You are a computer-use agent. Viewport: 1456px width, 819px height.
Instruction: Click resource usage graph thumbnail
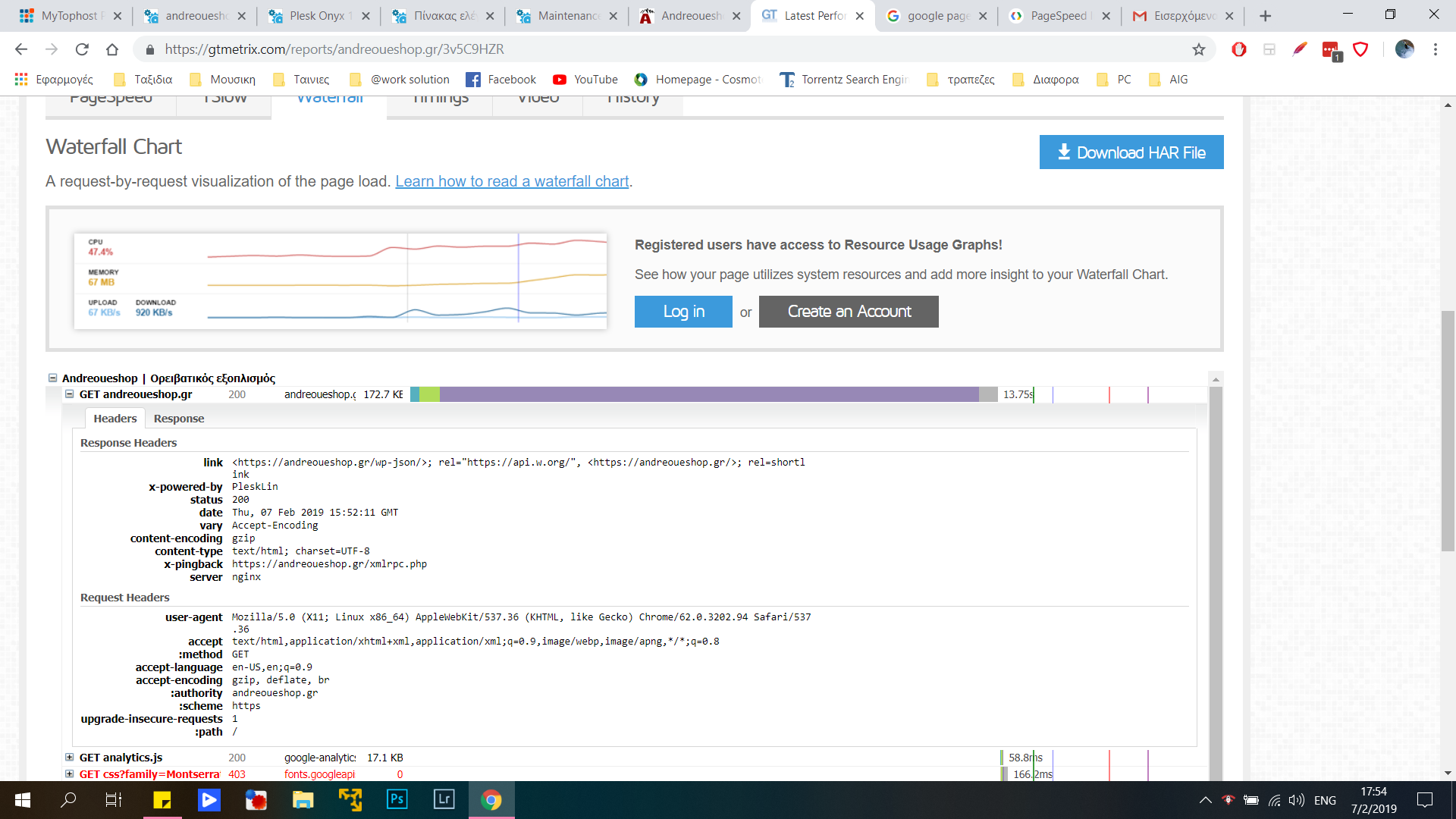point(340,281)
